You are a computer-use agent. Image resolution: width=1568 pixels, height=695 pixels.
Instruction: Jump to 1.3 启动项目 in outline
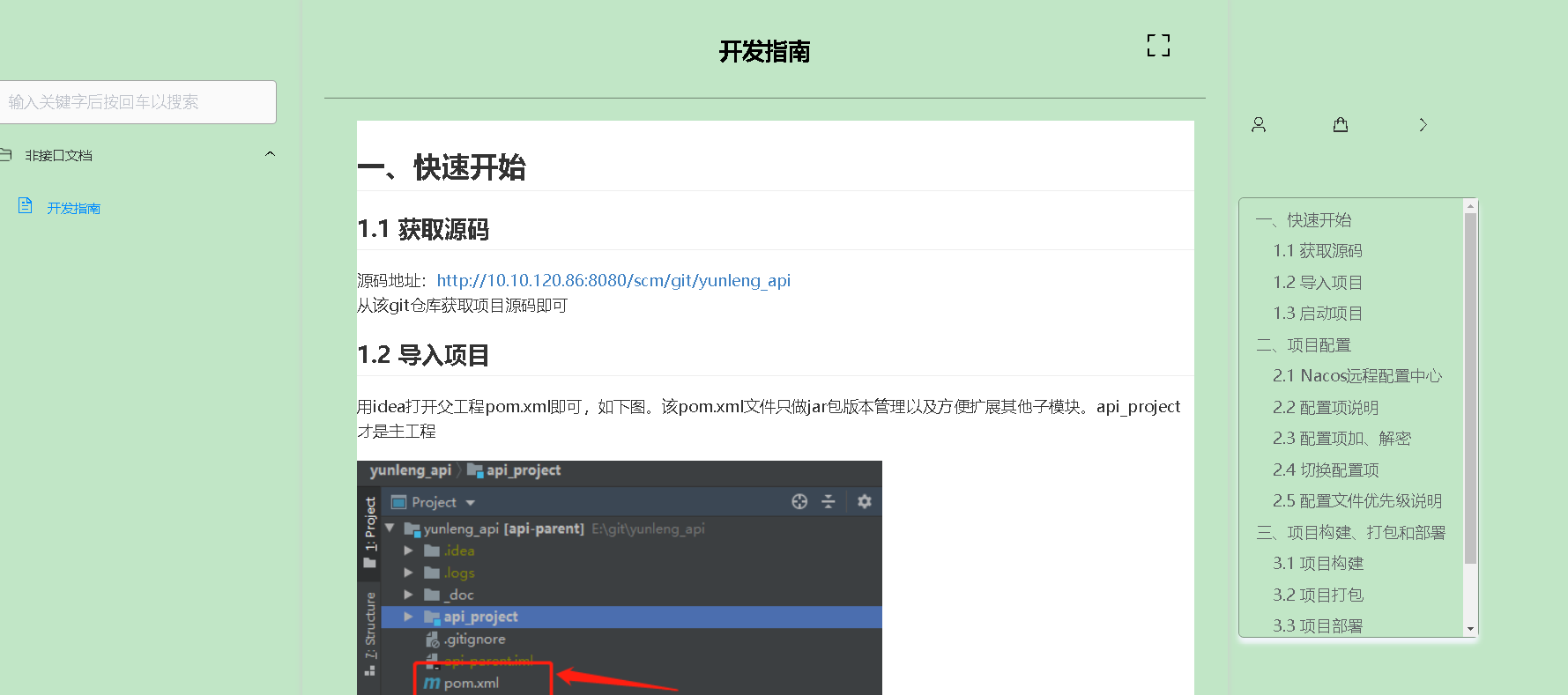coord(1318,314)
